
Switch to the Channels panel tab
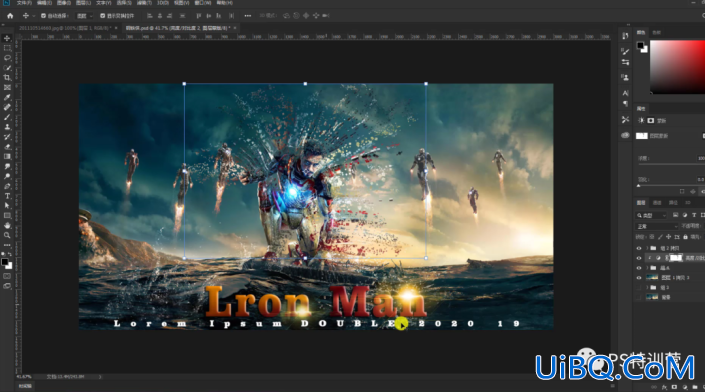point(657,203)
